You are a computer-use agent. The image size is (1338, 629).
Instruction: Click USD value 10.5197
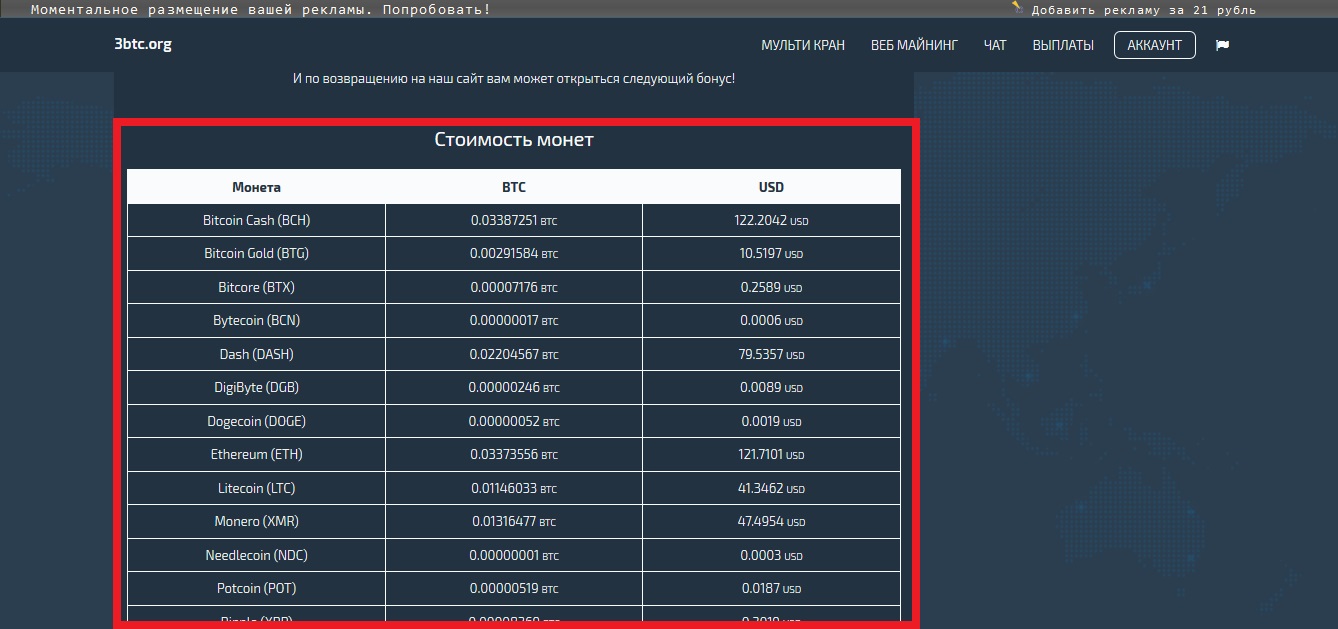771,254
